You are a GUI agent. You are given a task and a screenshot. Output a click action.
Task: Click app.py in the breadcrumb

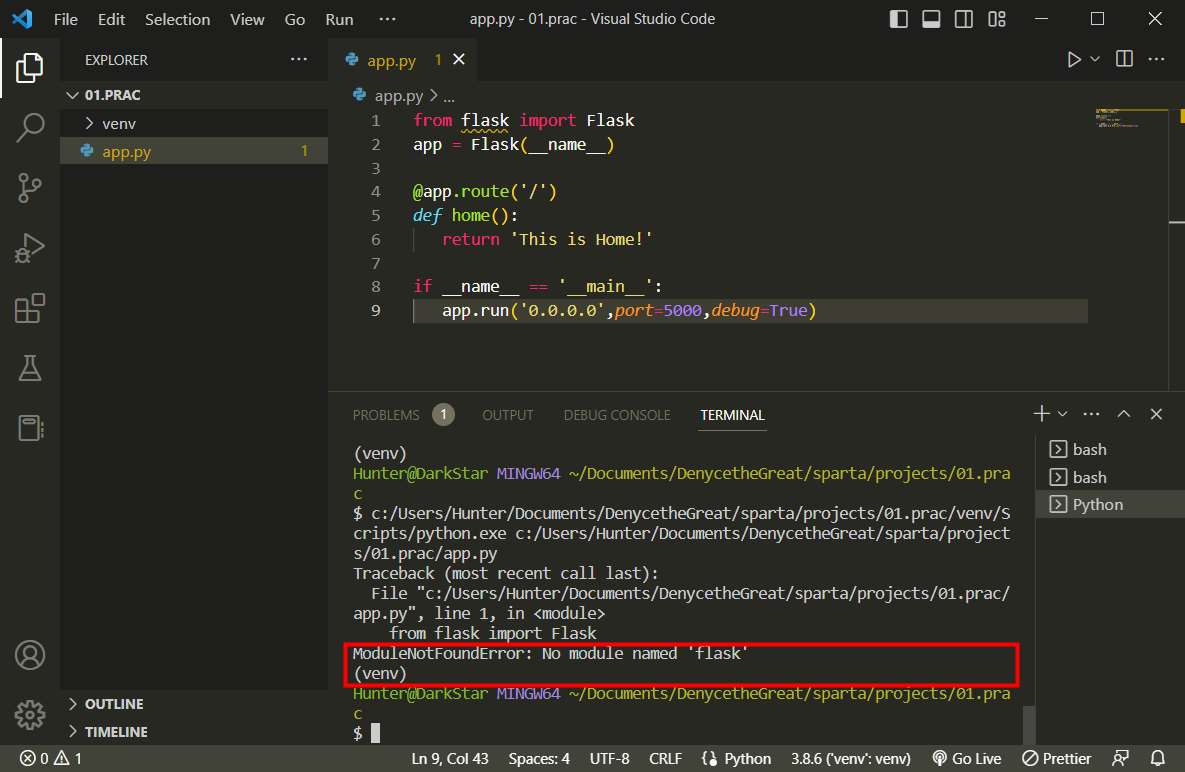(398, 96)
